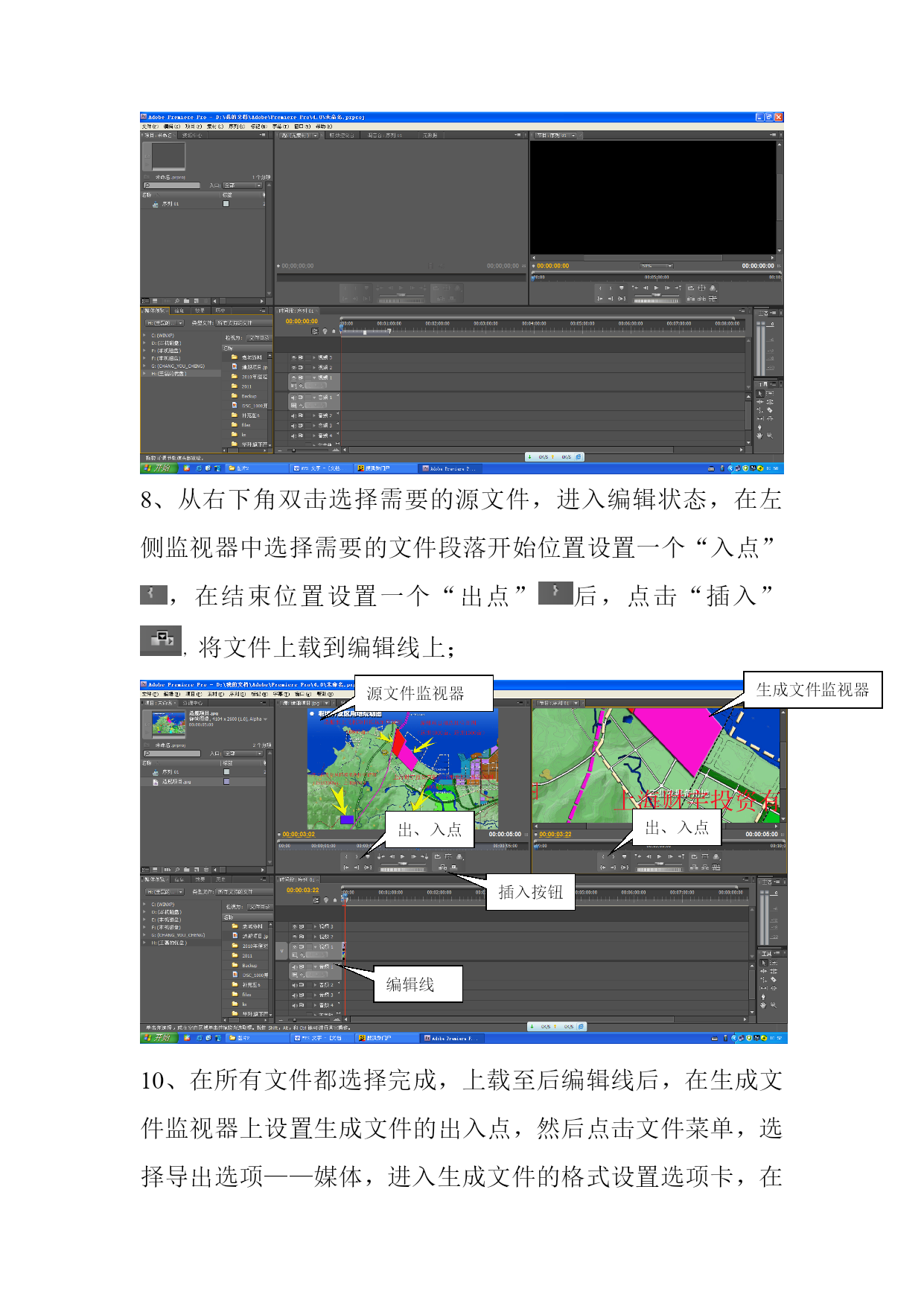This screenshot has height=1306, width=924.
Task: Switch to the 信息 tab in second screenshot
Action: (179, 879)
